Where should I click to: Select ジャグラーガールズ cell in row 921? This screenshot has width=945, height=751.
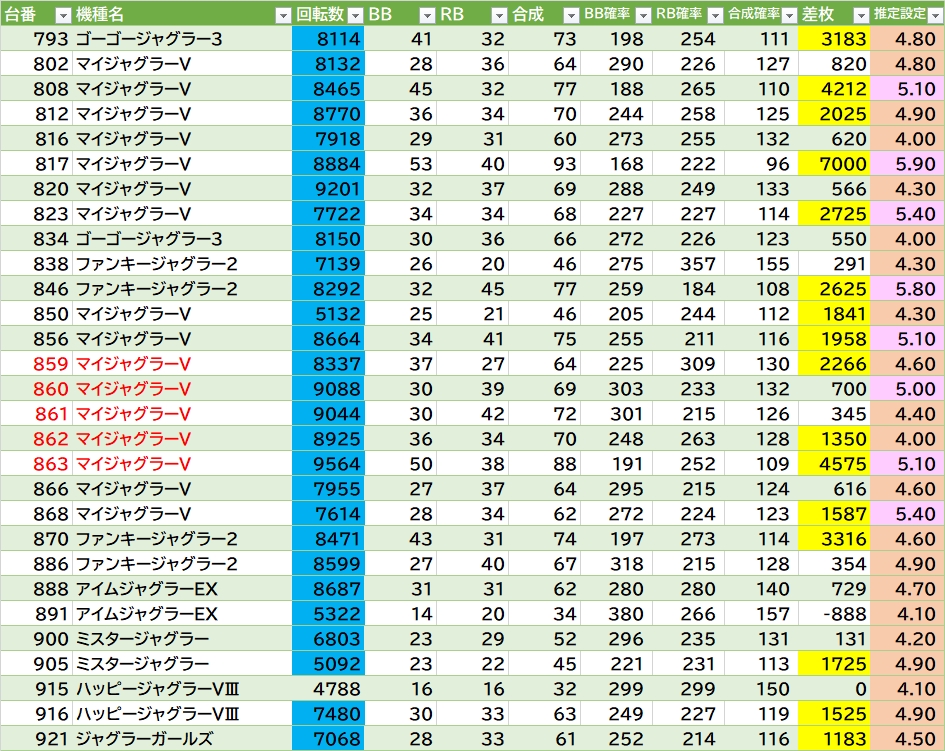[x=182, y=739]
